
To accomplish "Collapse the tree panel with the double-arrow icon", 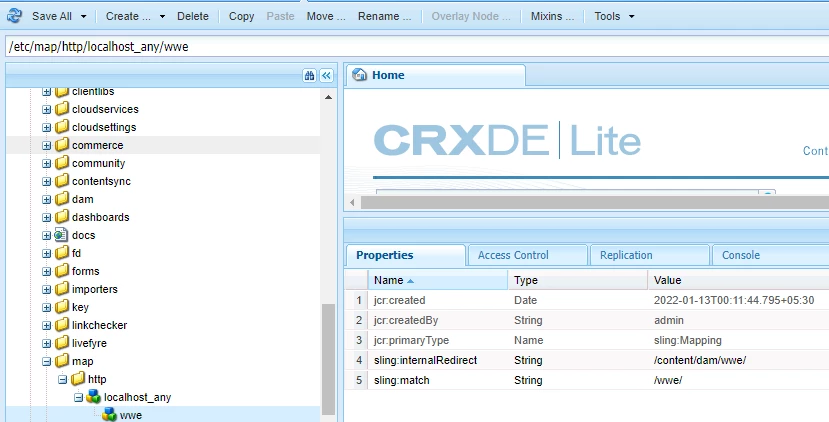I will [327, 76].
